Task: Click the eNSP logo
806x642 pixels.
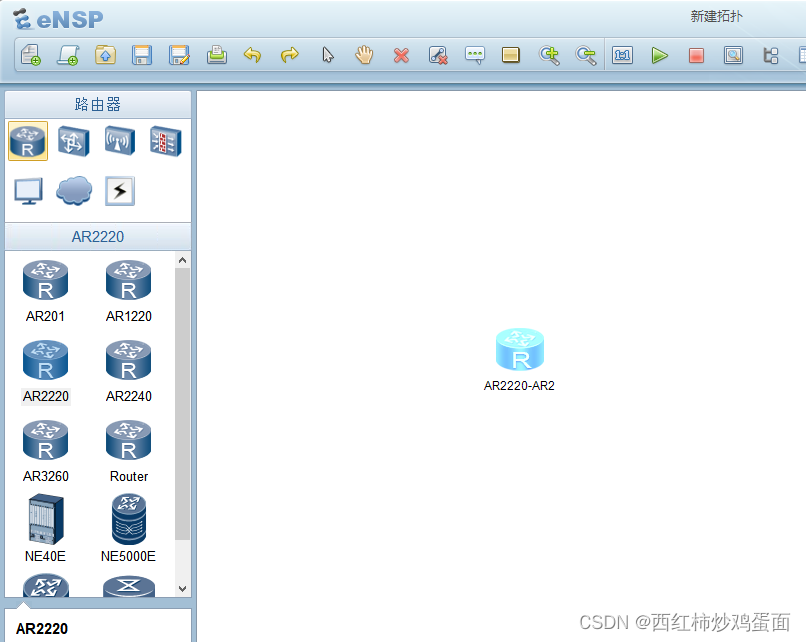Action: (x=58, y=19)
